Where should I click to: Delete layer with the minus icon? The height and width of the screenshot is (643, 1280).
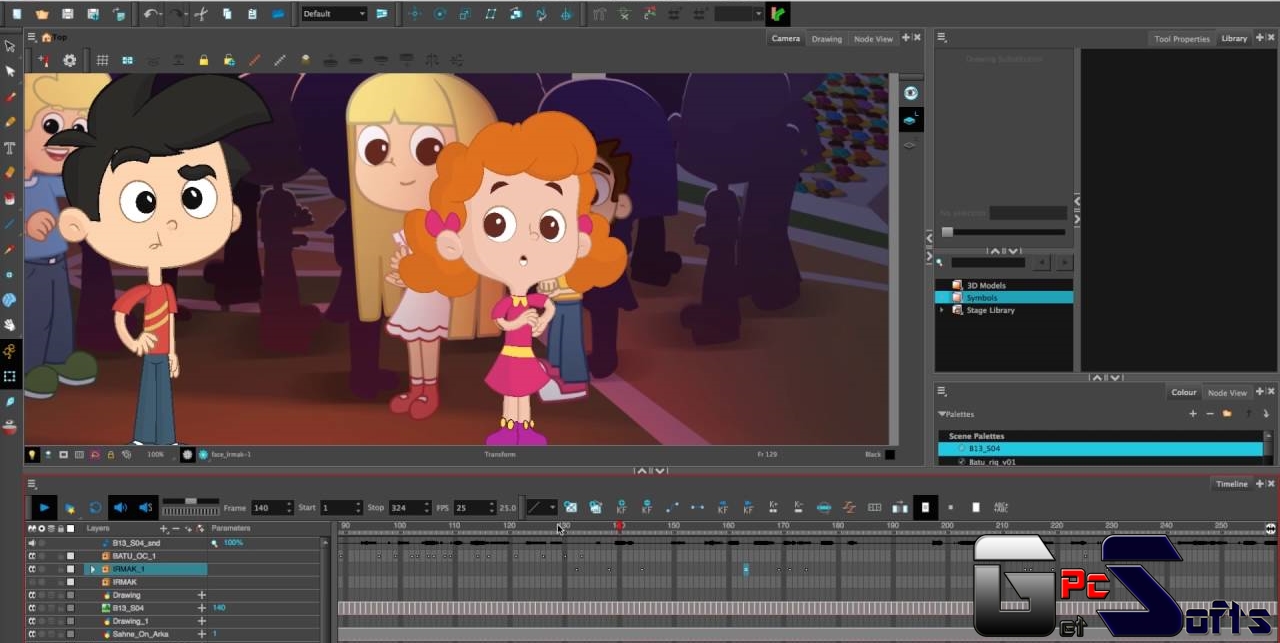(x=176, y=528)
